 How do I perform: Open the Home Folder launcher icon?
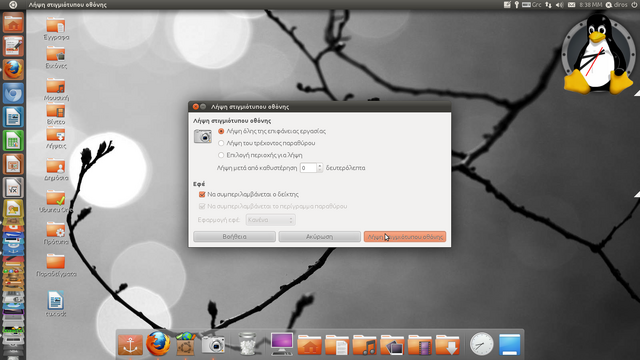point(13,22)
